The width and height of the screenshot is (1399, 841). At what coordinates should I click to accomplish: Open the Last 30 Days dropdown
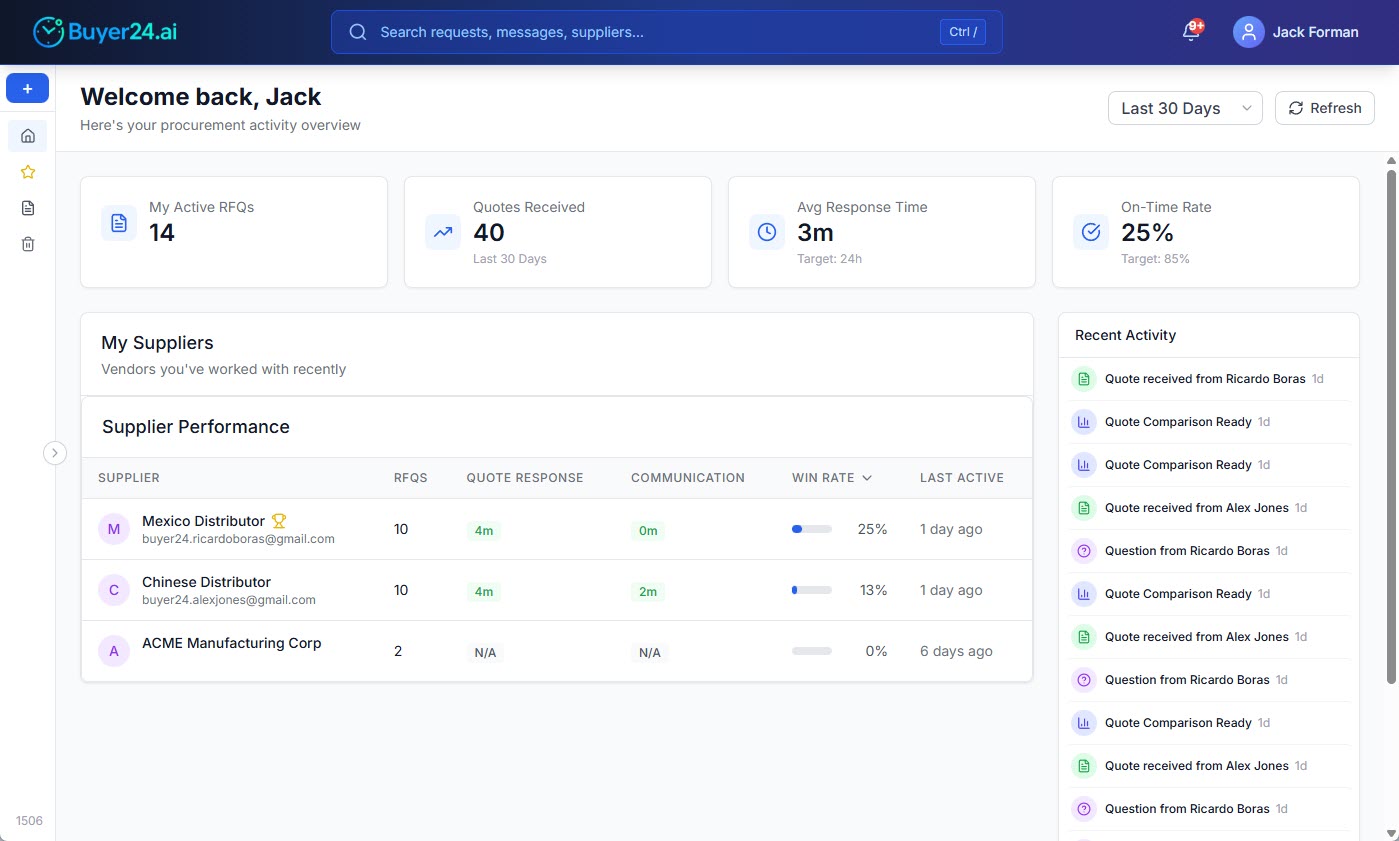[1184, 107]
